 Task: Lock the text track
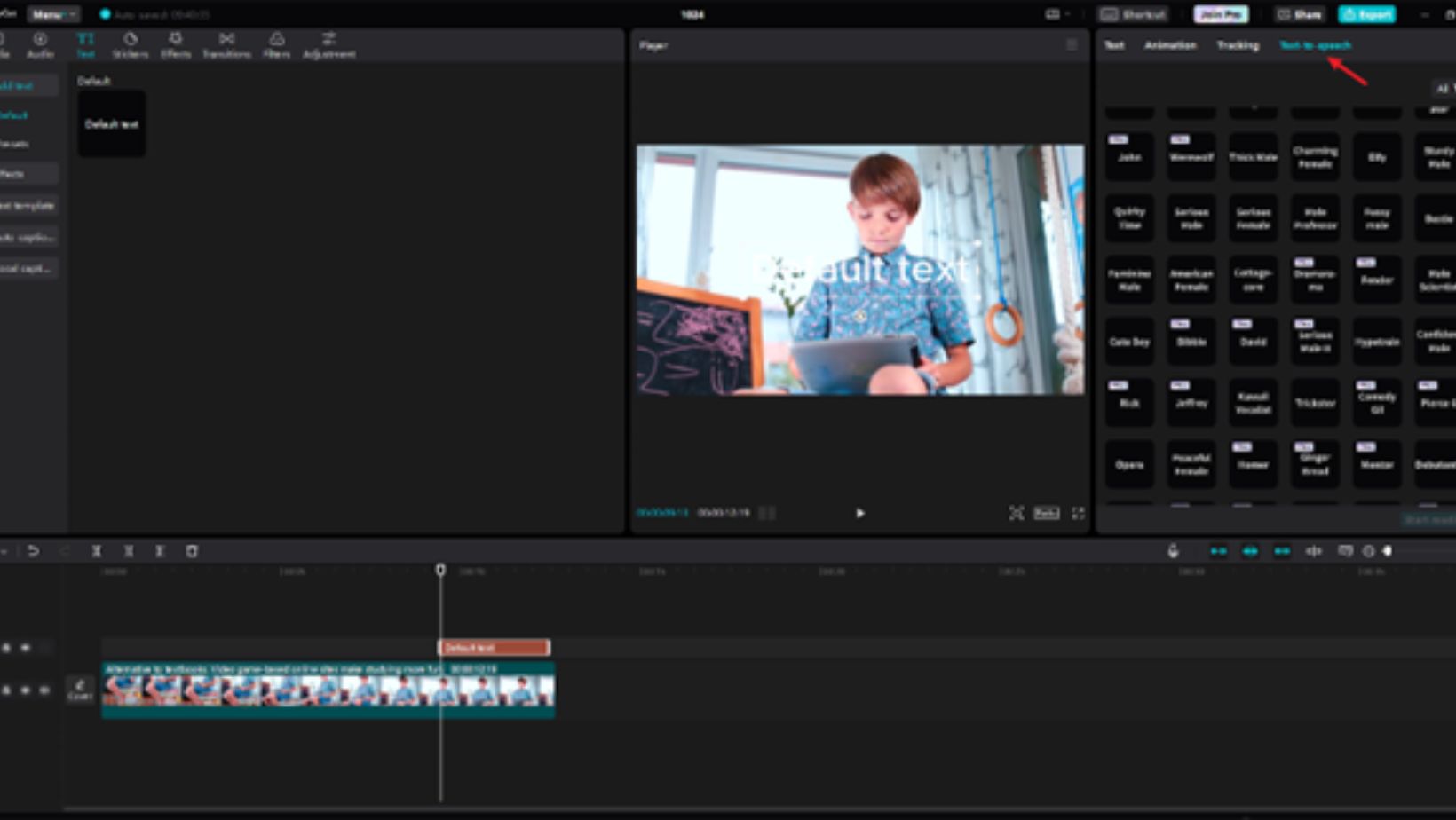click(6, 648)
